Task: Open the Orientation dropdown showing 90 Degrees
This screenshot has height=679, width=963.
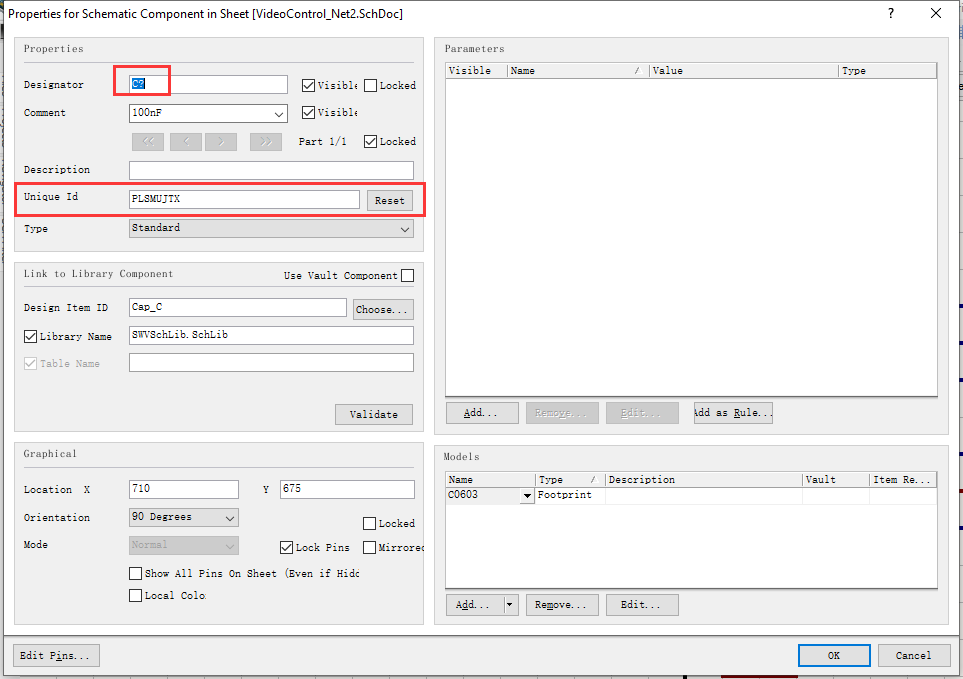Action: [231, 517]
